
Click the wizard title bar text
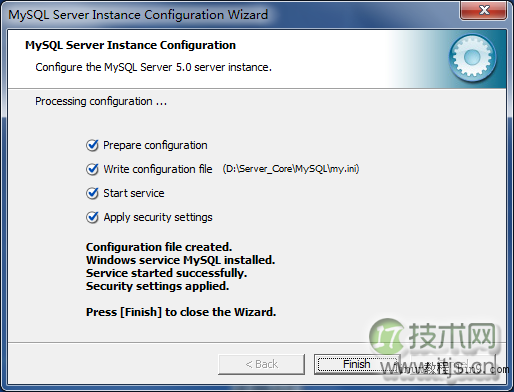point(138,15)
